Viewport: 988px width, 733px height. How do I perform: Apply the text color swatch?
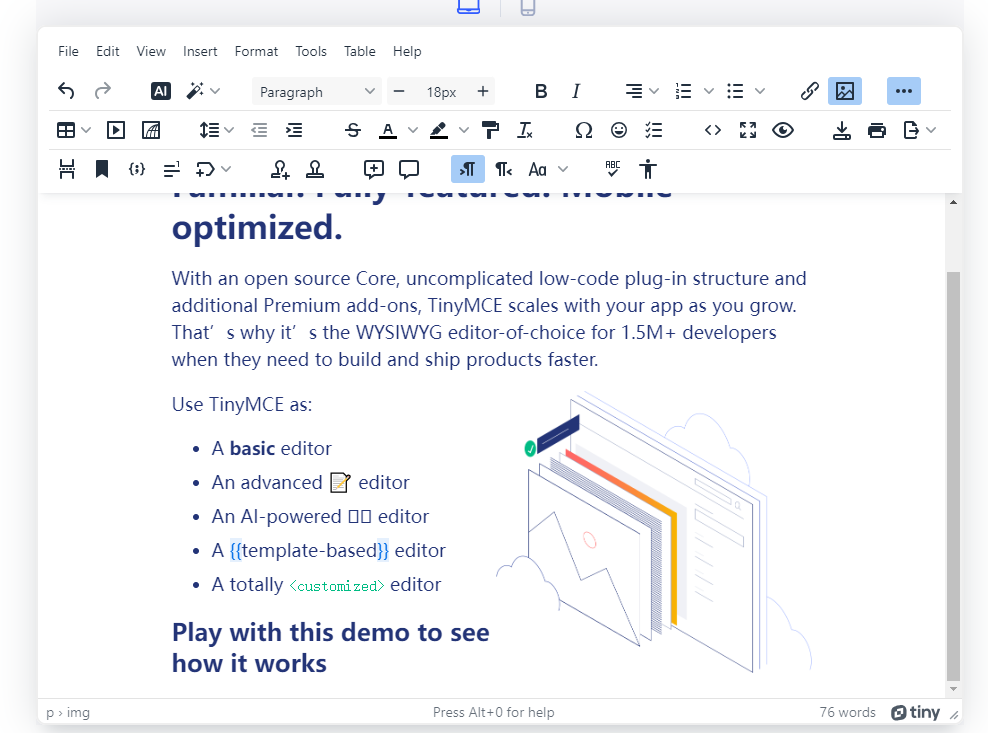click(387, 130)
